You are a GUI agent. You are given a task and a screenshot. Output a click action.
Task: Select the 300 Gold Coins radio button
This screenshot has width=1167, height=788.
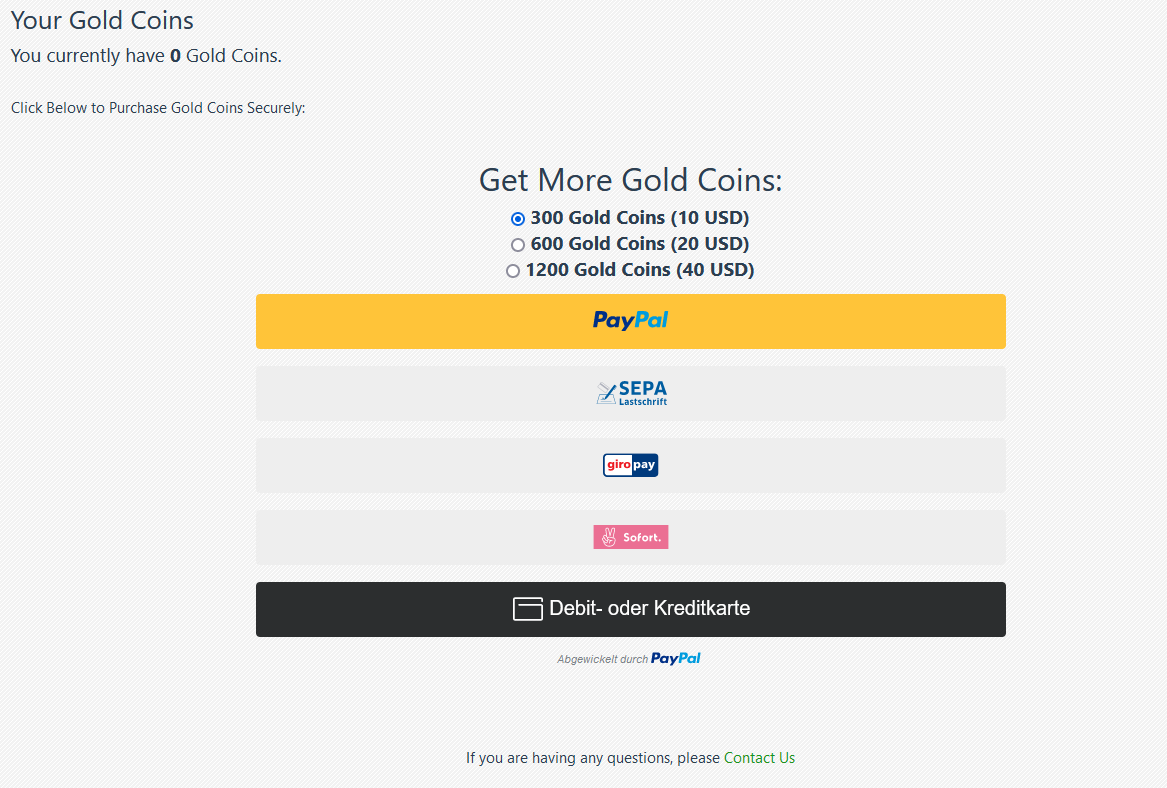(x=518, y=219)
